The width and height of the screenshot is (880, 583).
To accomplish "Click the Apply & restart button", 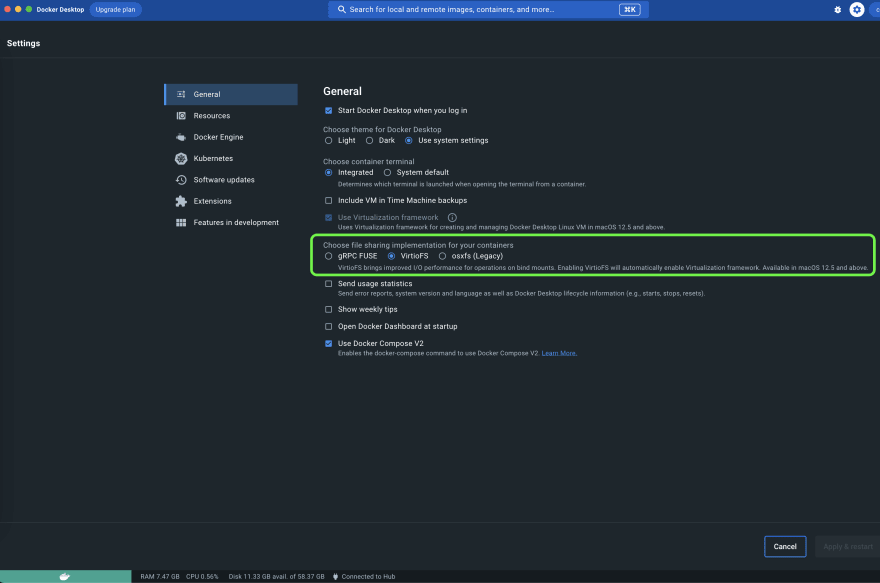I will [847, 547].
